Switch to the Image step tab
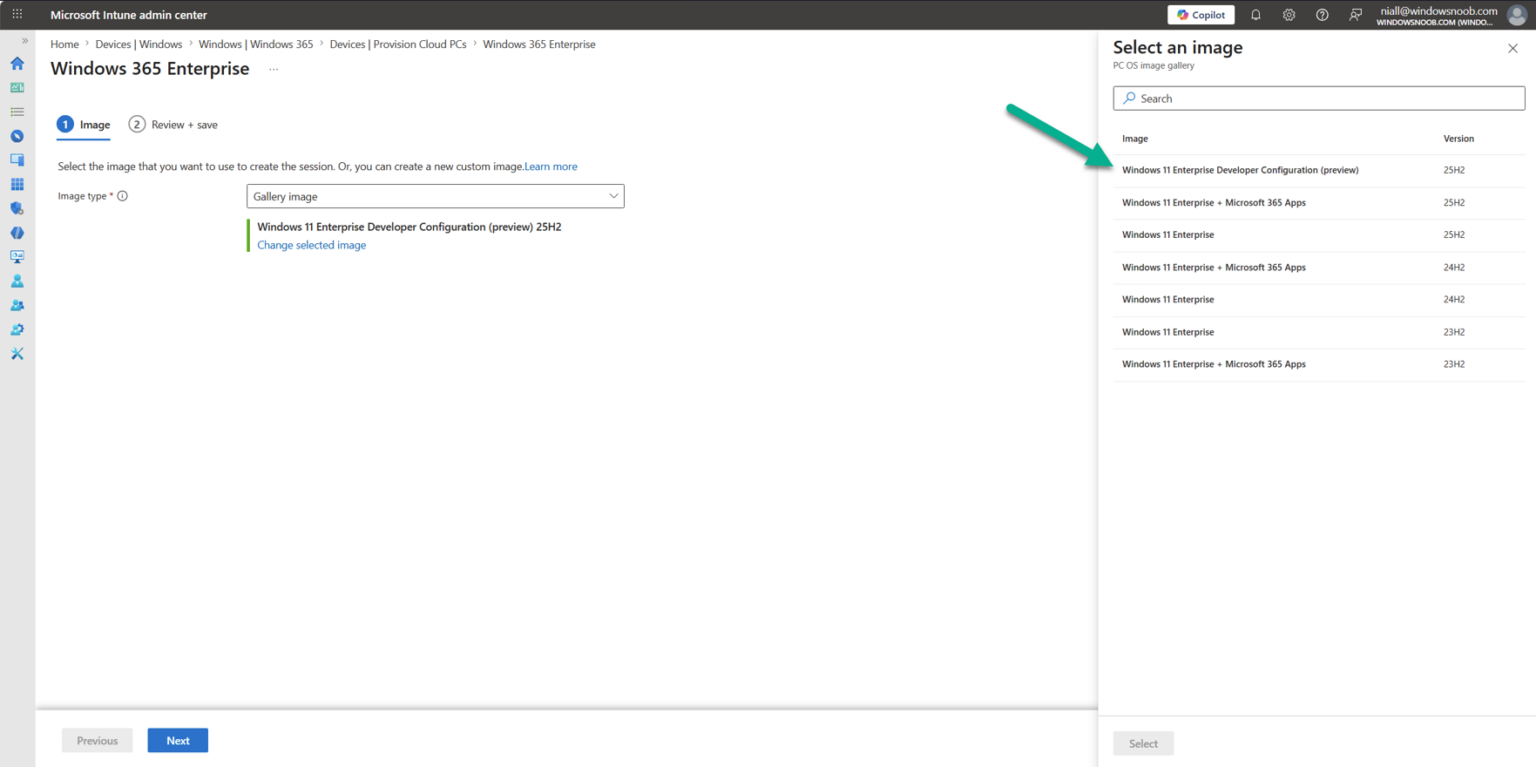Screen dimensions: 1536x767 point(84,125)
